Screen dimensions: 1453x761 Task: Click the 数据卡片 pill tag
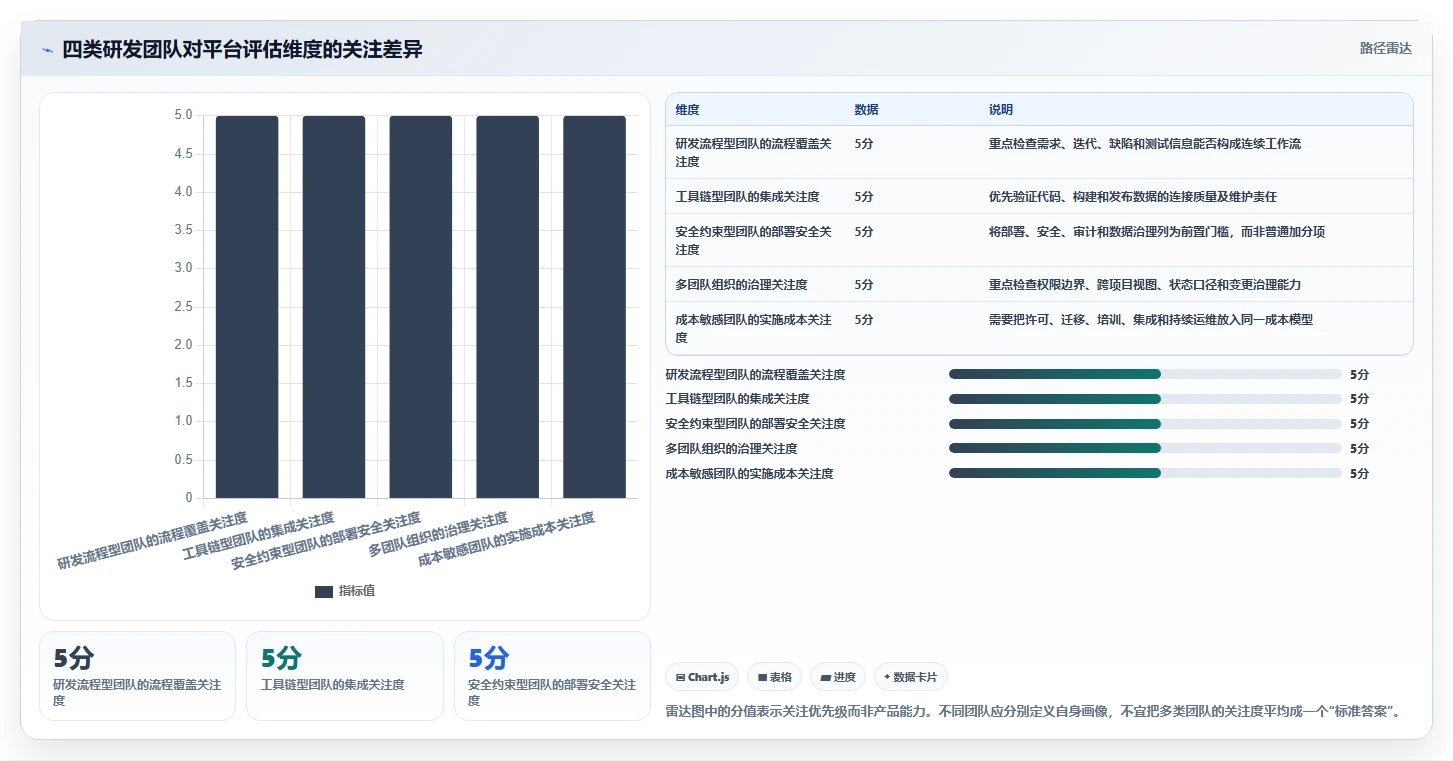(x=910, y=677)
